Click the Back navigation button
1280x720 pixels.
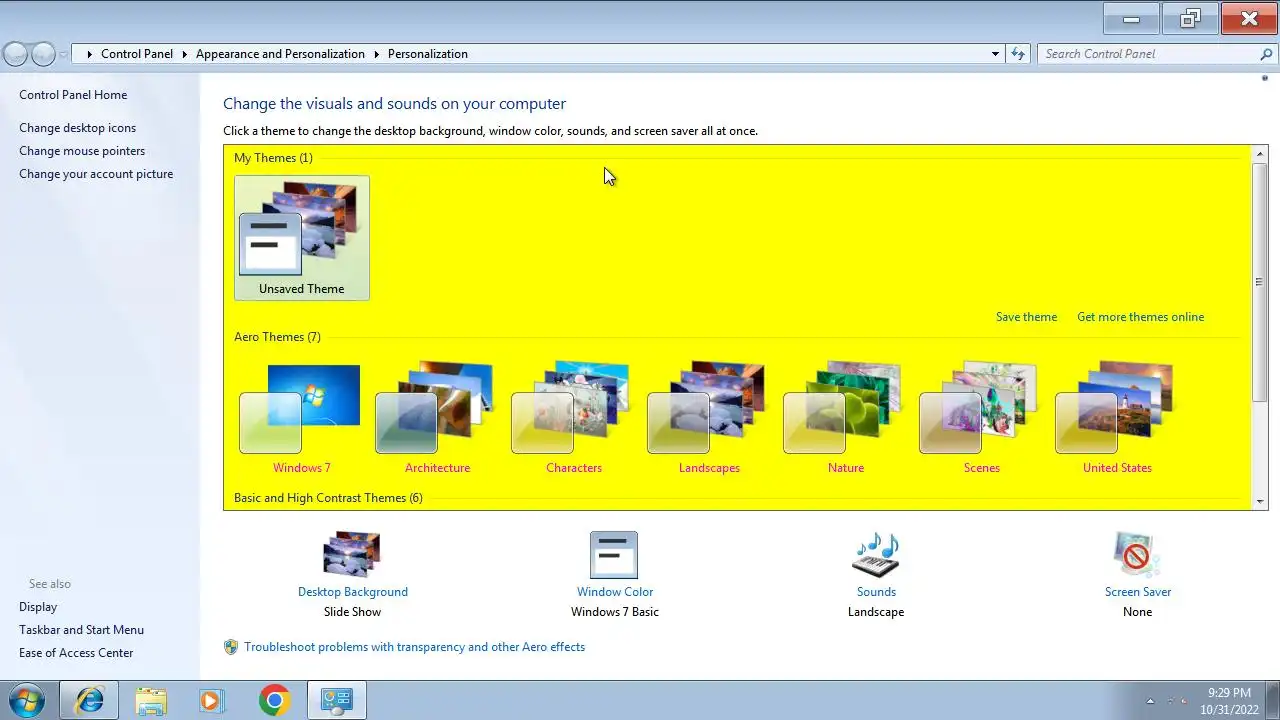coord(16,54)
